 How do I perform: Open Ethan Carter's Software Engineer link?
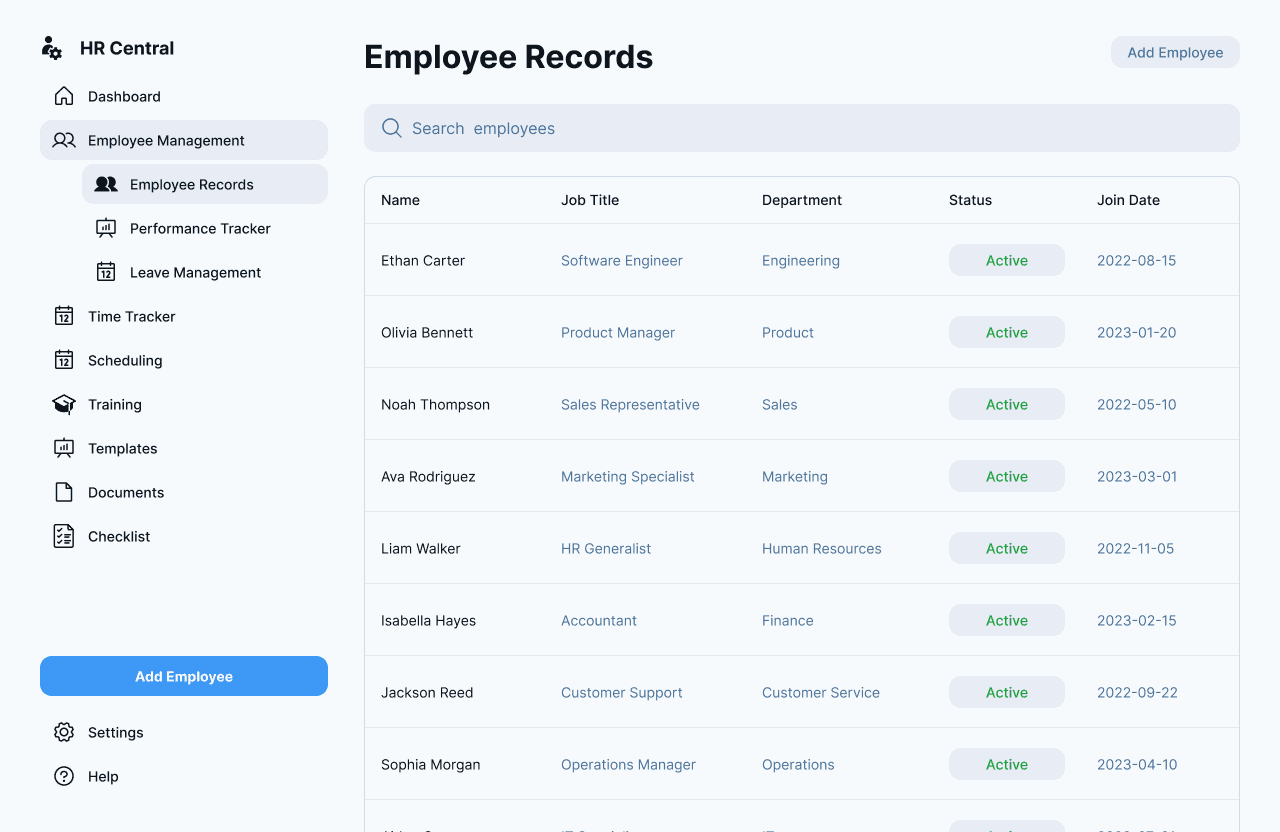pyautogui.click(x=621, y=260)
